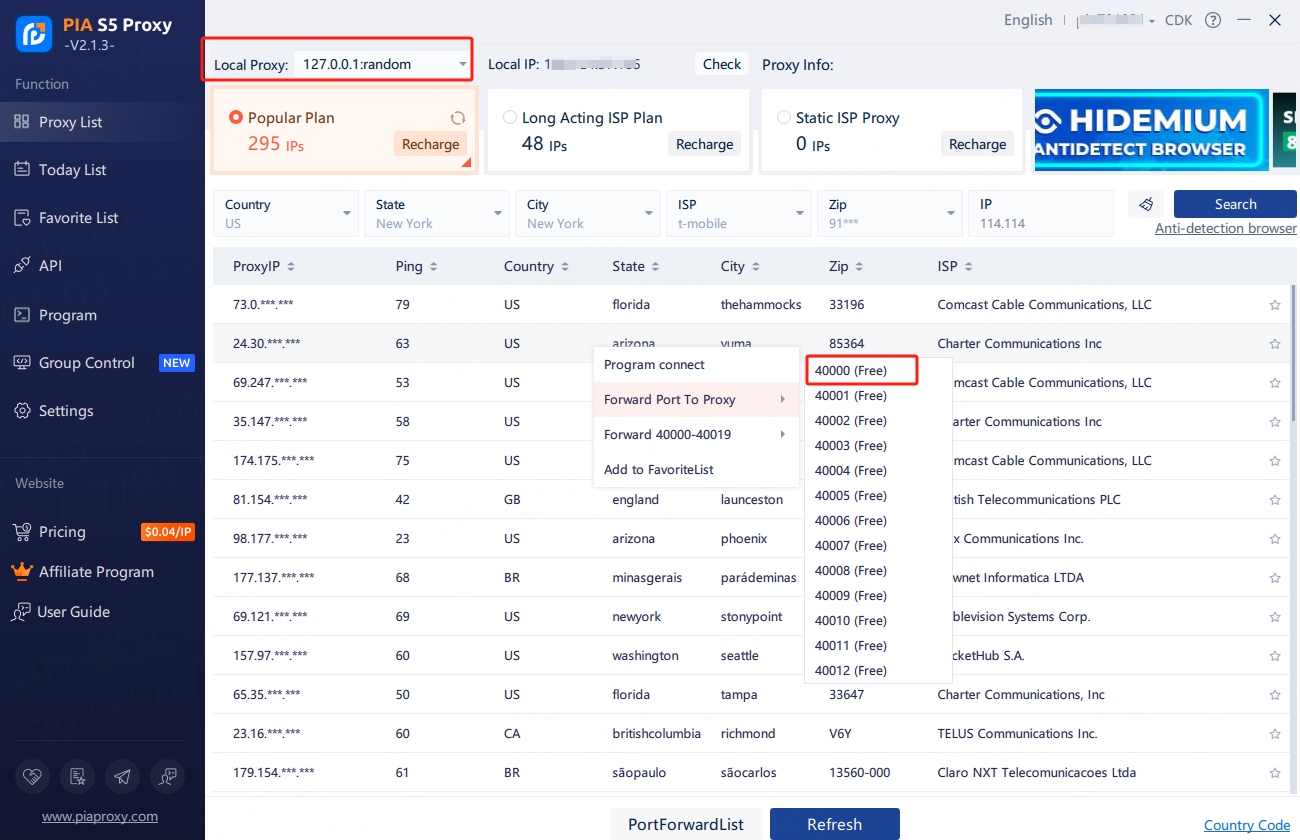
Task: Click the PortForwardList button
Action: click(x=686, y=824)
